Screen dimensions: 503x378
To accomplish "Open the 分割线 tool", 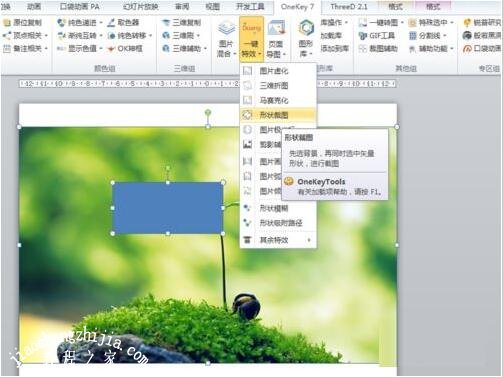I will [428, 35].
